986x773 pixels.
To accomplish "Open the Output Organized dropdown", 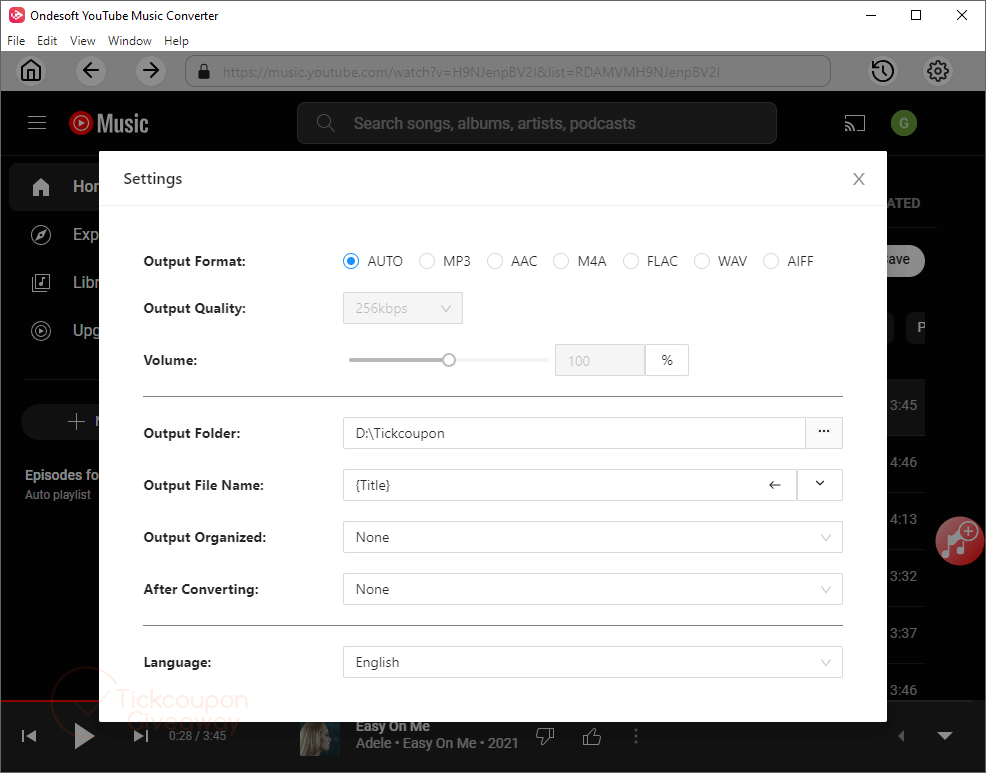I will tap(592, 537).
